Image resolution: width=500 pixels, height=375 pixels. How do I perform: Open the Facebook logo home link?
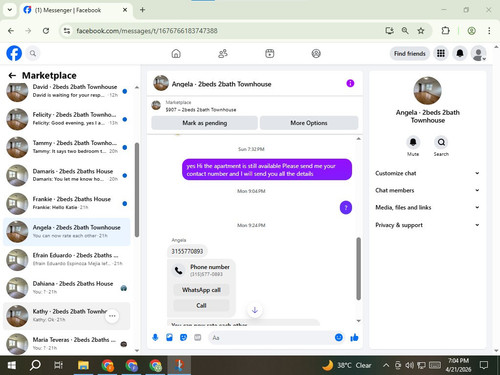click(14, 53)
